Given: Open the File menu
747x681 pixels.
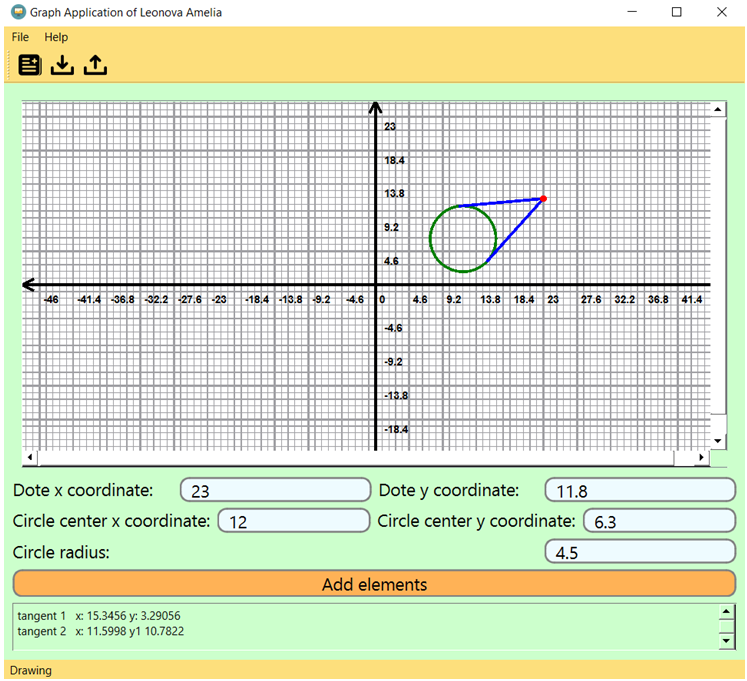Looking at the screenshot, I should coord(20,37).
